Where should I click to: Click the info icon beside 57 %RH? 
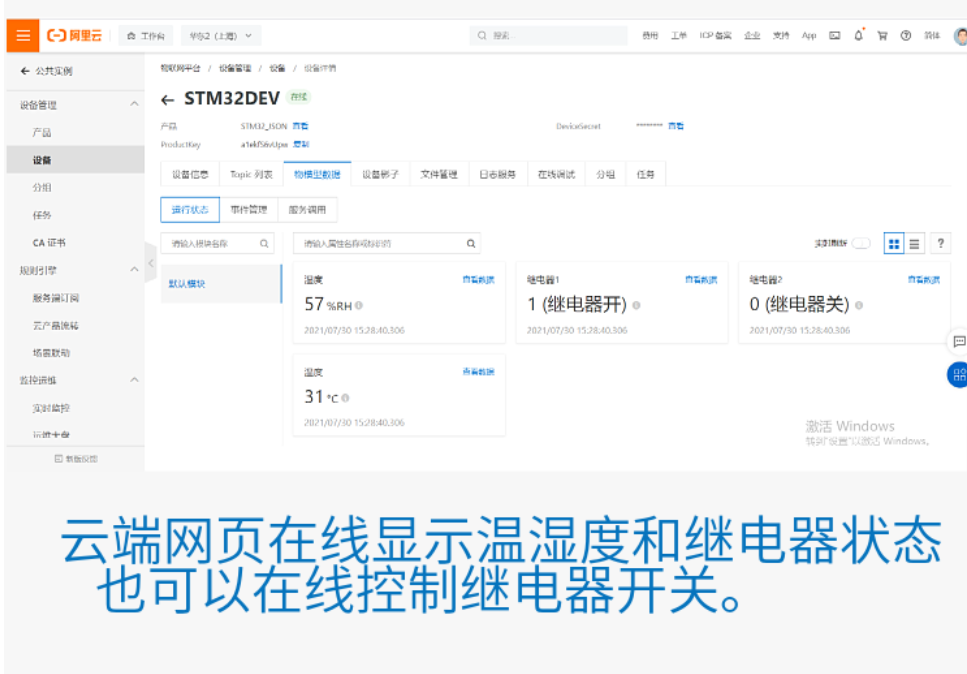coord(359,305)
